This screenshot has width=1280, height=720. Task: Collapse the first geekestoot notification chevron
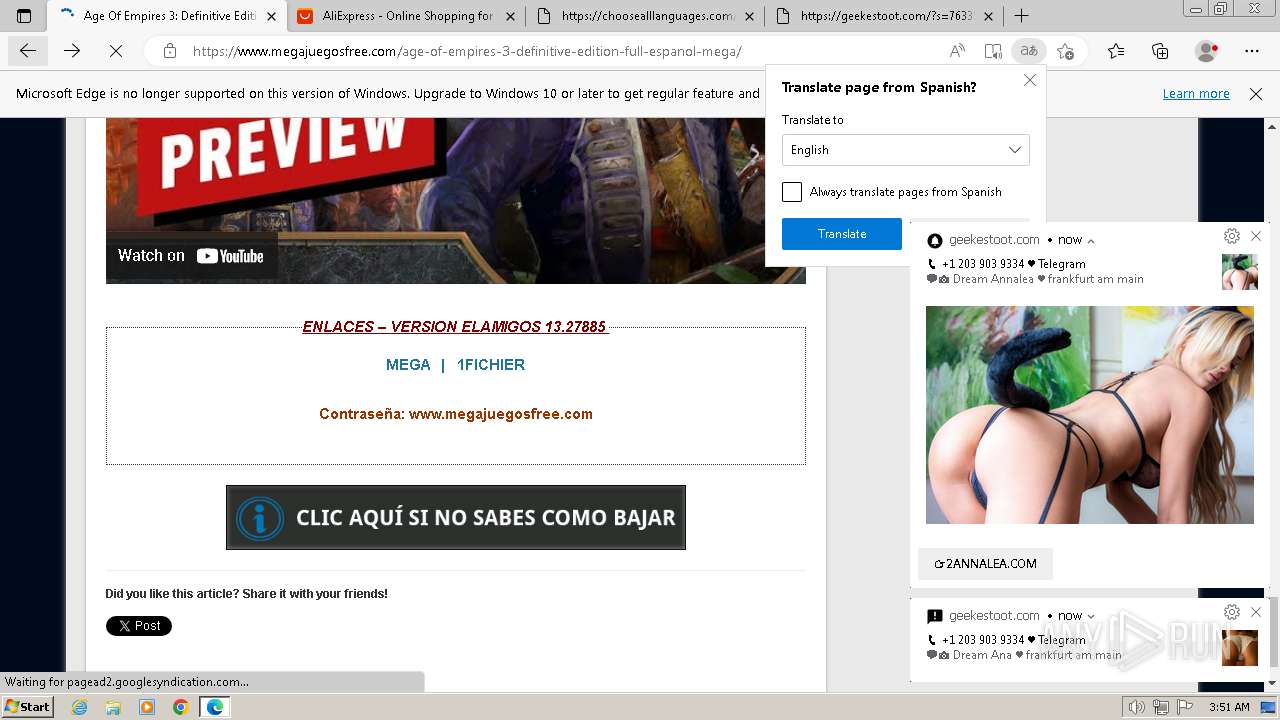[x=1091, y=240]
